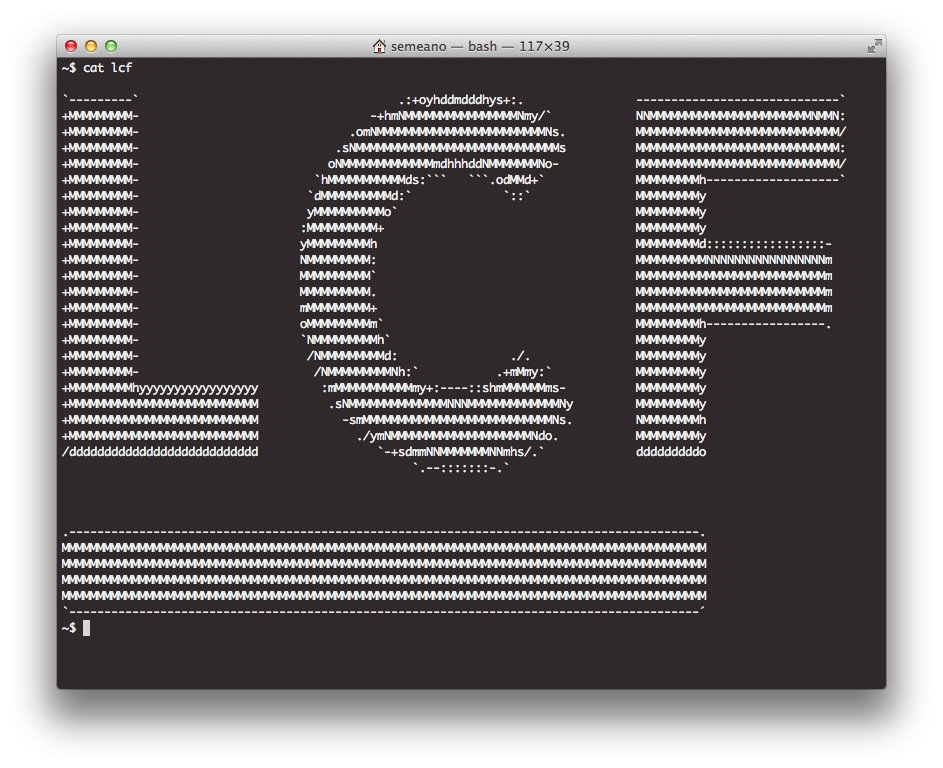Toggle full screen with title bar arrows icon
943x768 pixels.
pos(874,46)
